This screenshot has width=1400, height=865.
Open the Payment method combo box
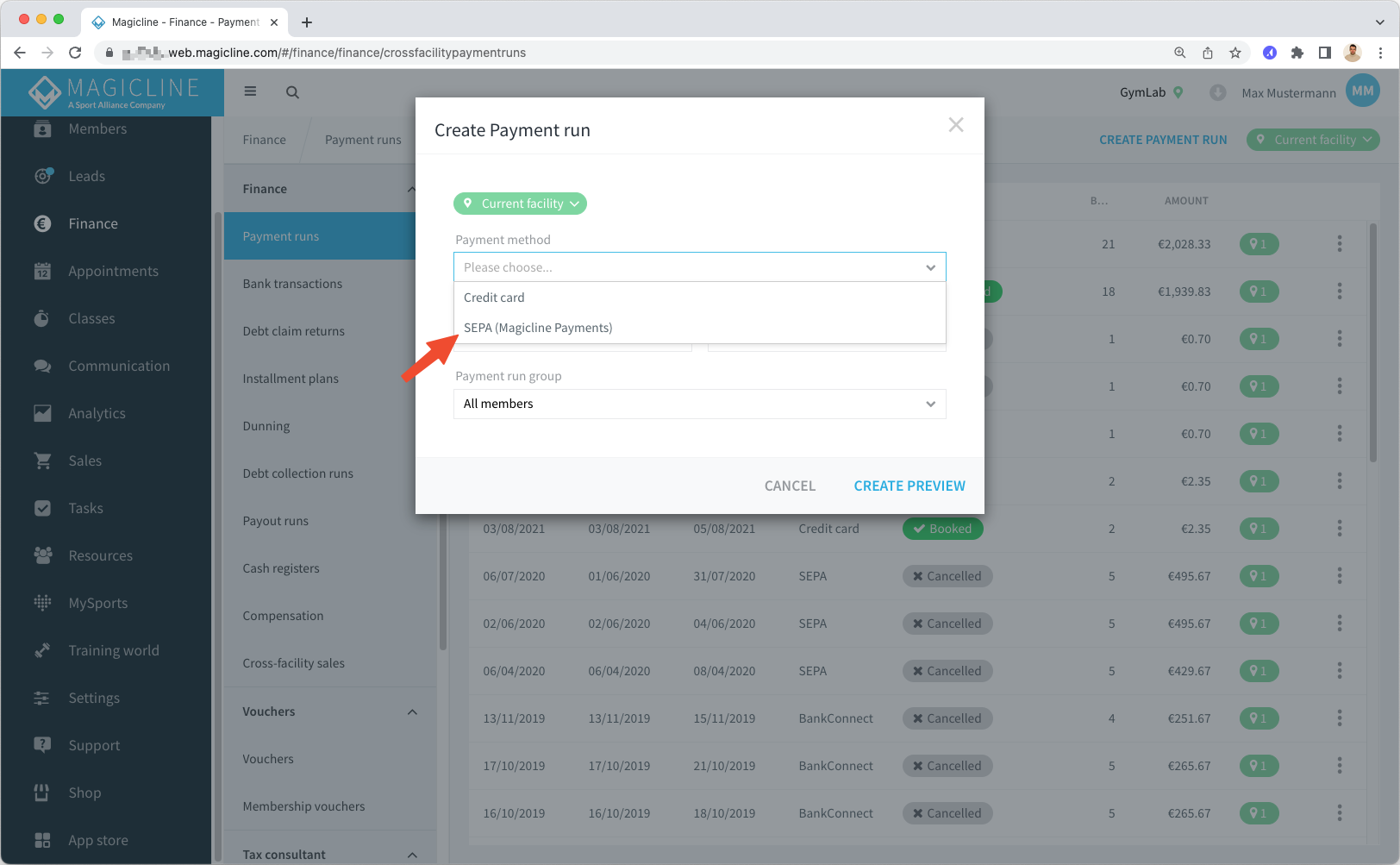700,267
